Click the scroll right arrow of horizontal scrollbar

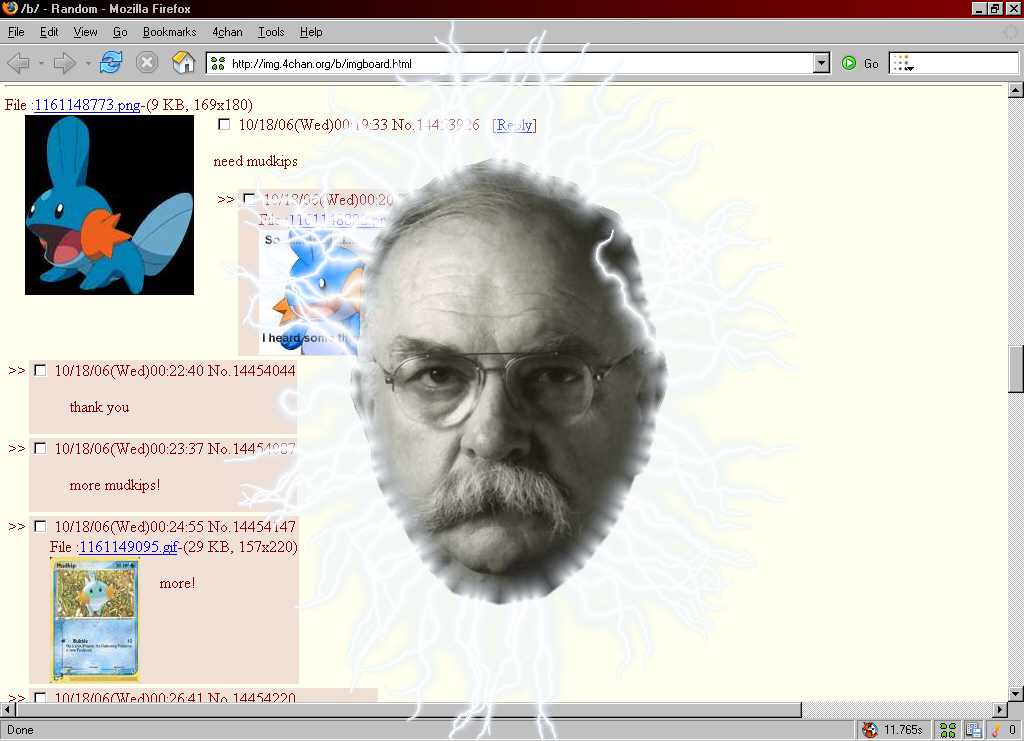[x=1000, y=709]
